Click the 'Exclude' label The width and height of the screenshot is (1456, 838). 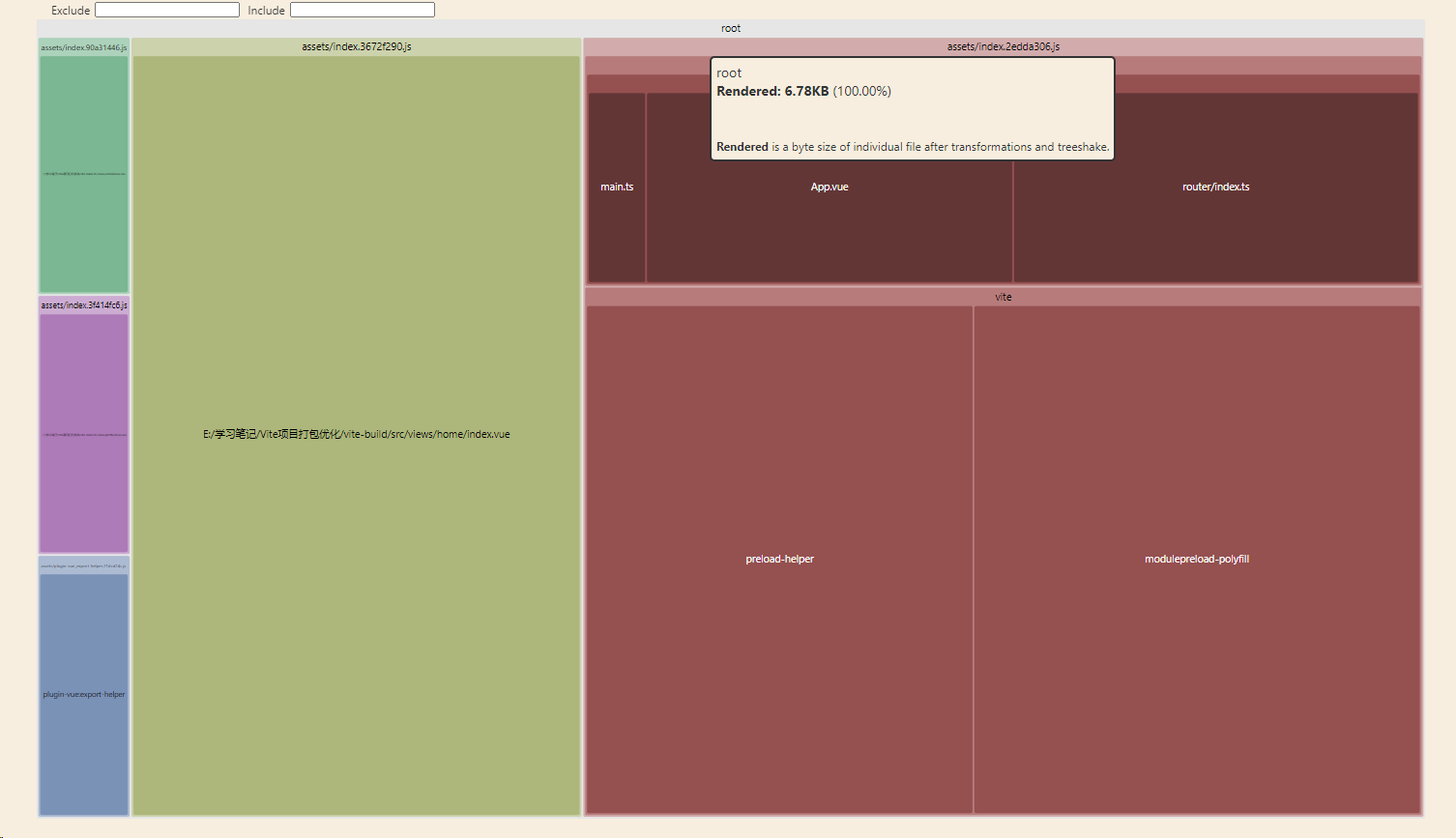click(x=71, y=11)
